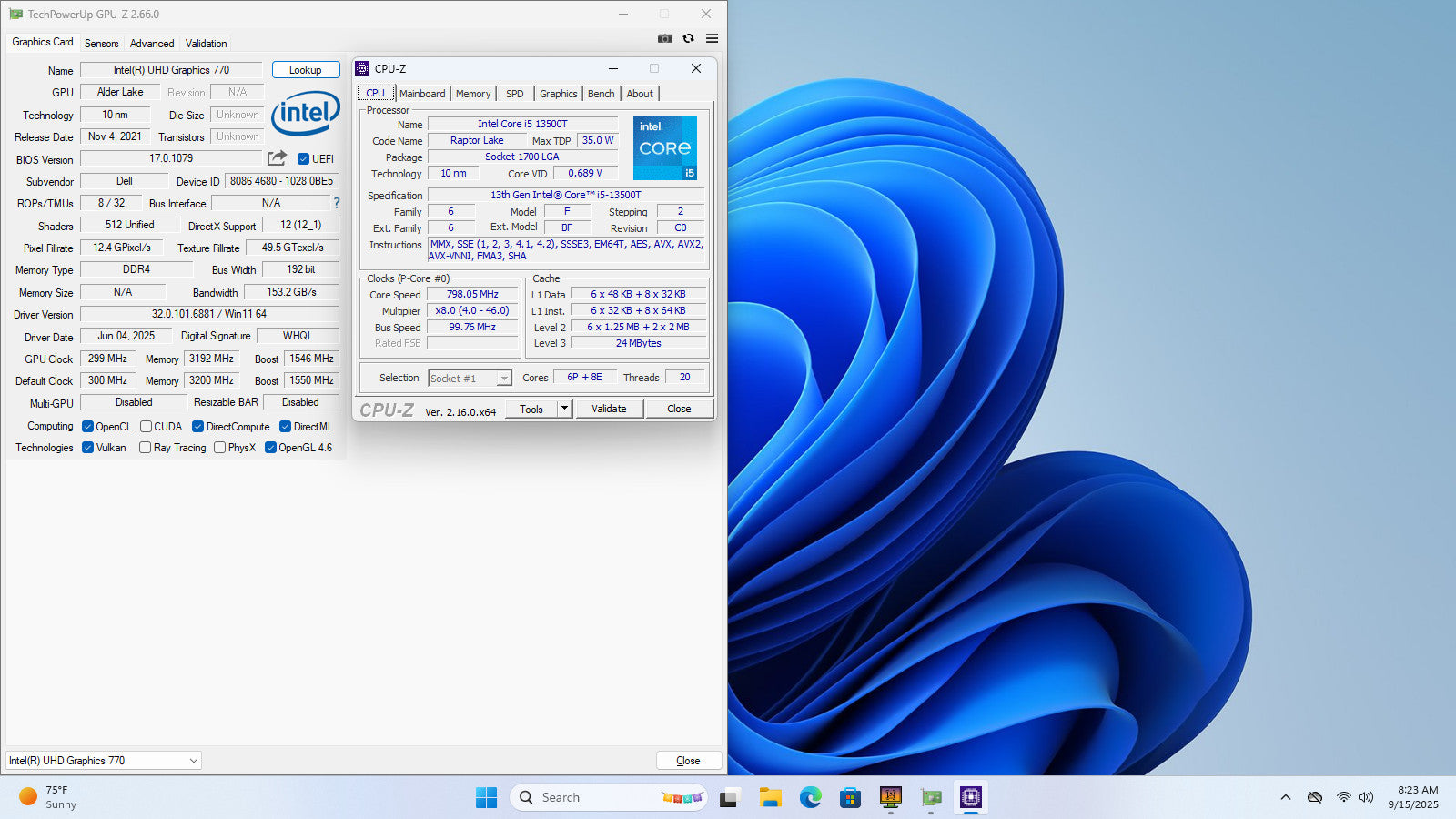This screenshot has width=1456, height=819.
Task: Expand the Tools dropdown arrow in CPU-Z
Action: coord(564,409)
